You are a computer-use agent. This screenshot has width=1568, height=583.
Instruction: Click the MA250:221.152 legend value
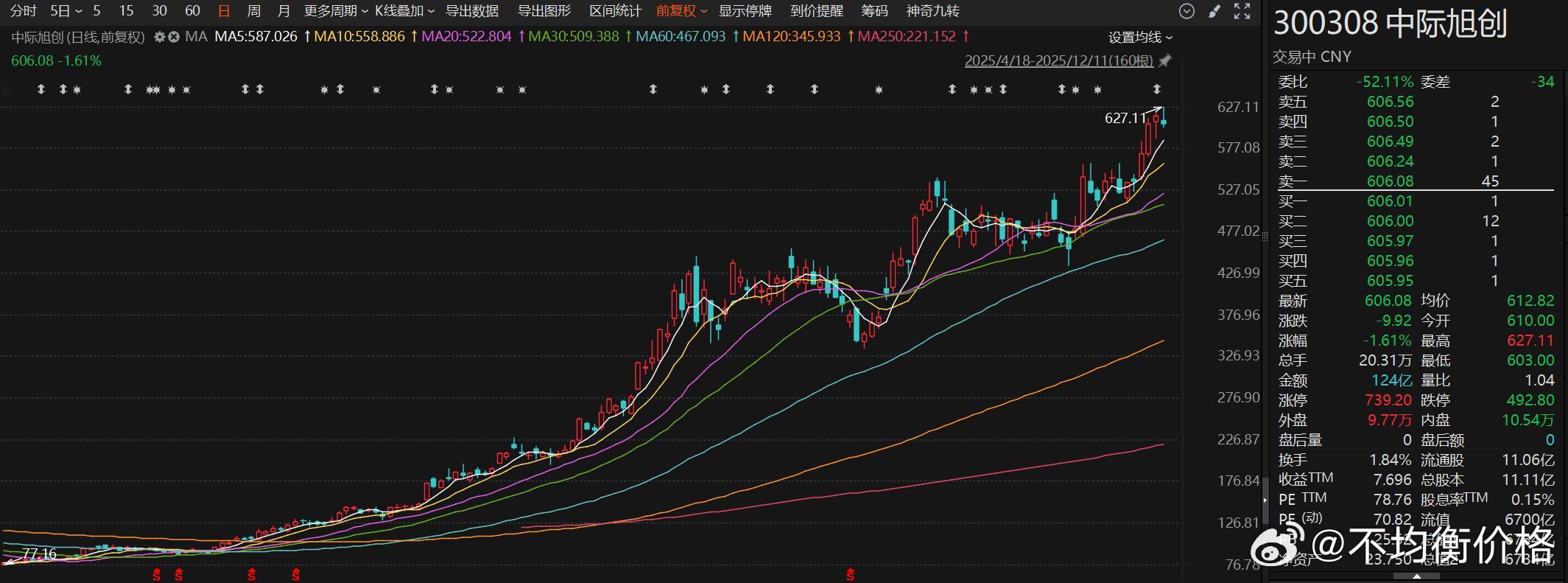tap(907, 37)
